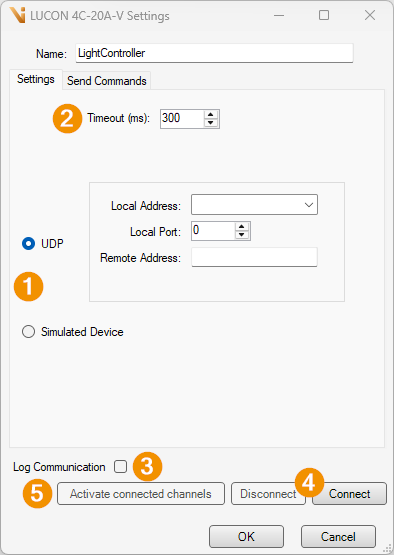Switch to the Settings tab

tap(36, 79)
